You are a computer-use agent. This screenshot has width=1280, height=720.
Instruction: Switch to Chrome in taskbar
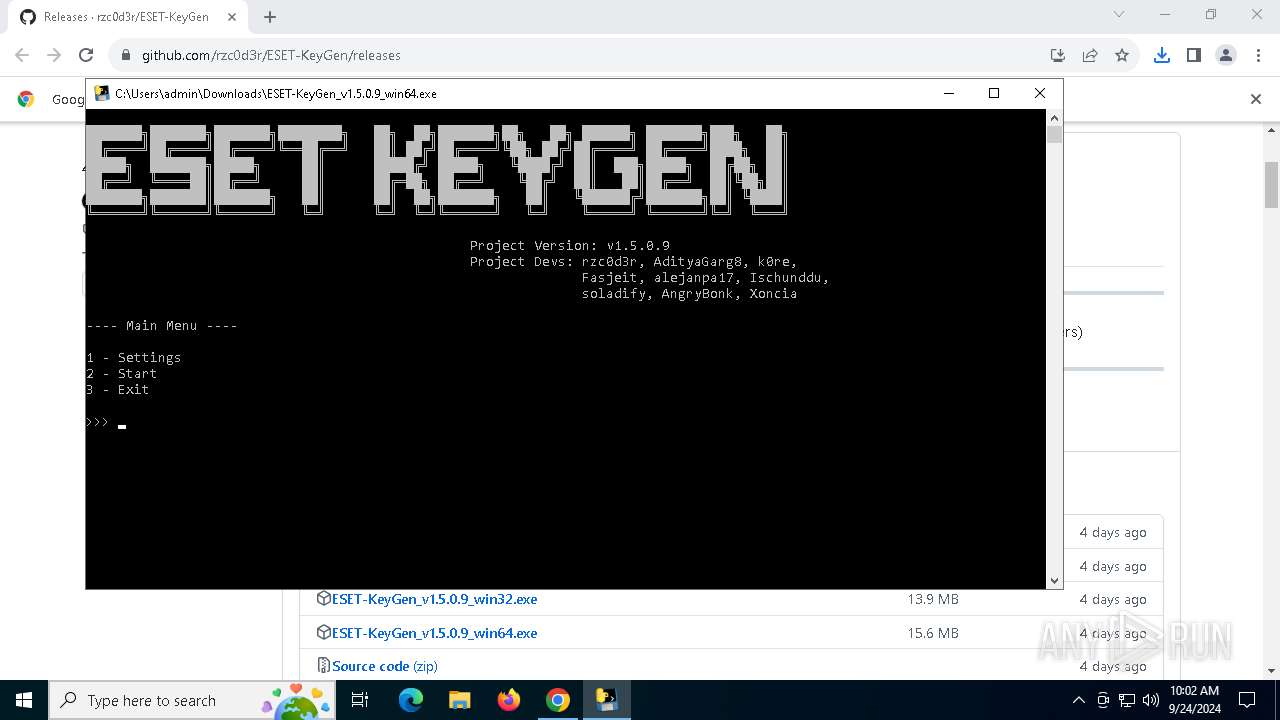coord(558,700)
